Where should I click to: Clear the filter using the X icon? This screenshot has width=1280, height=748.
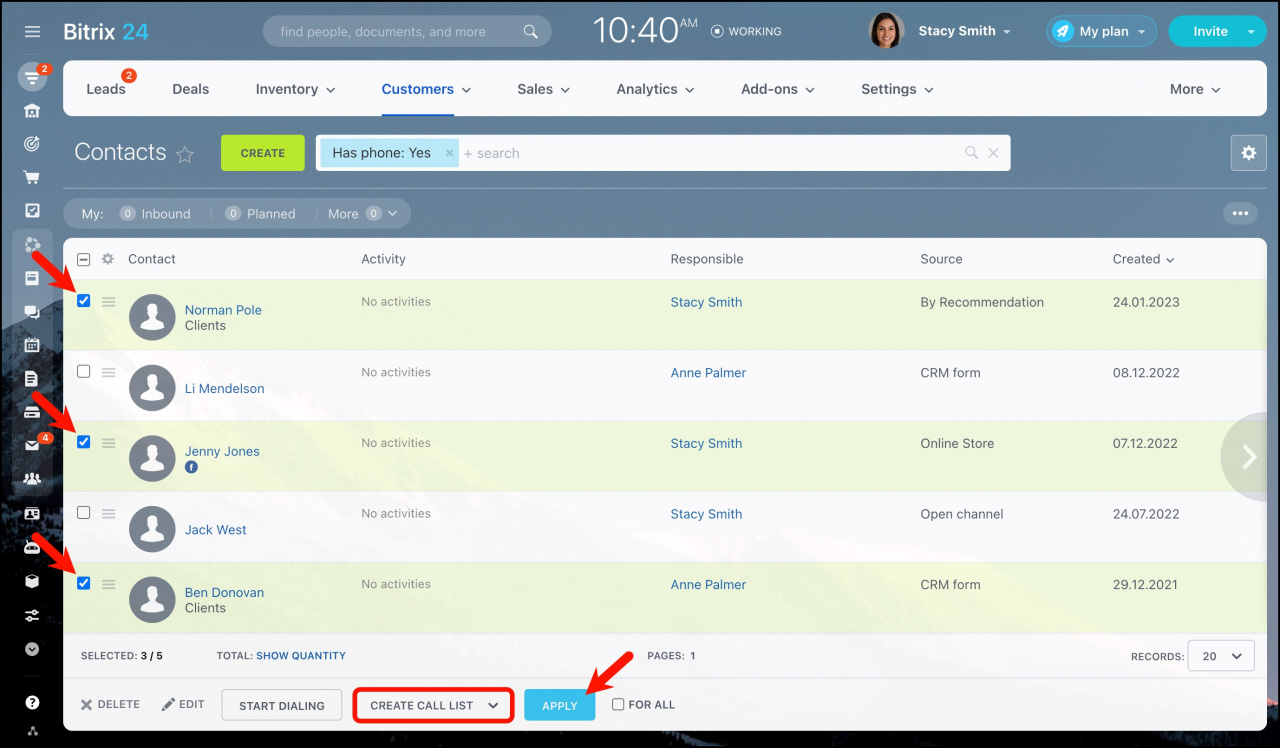(x=993, y=153)
